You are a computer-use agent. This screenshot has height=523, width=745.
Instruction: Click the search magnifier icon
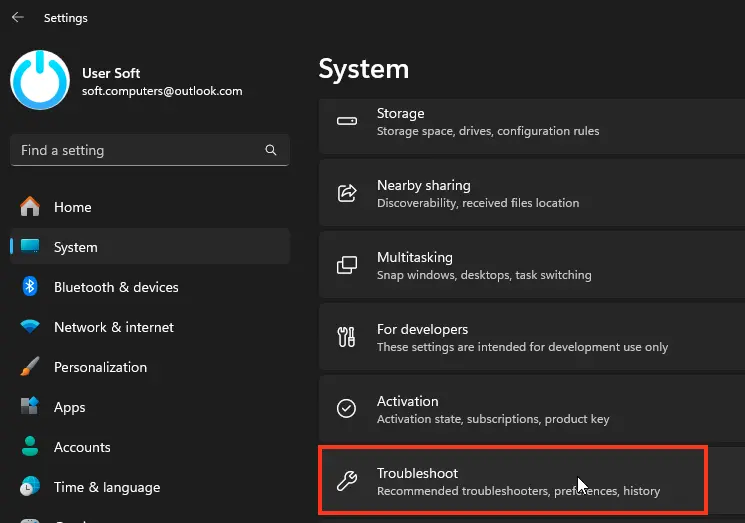(x=271, y=151)
